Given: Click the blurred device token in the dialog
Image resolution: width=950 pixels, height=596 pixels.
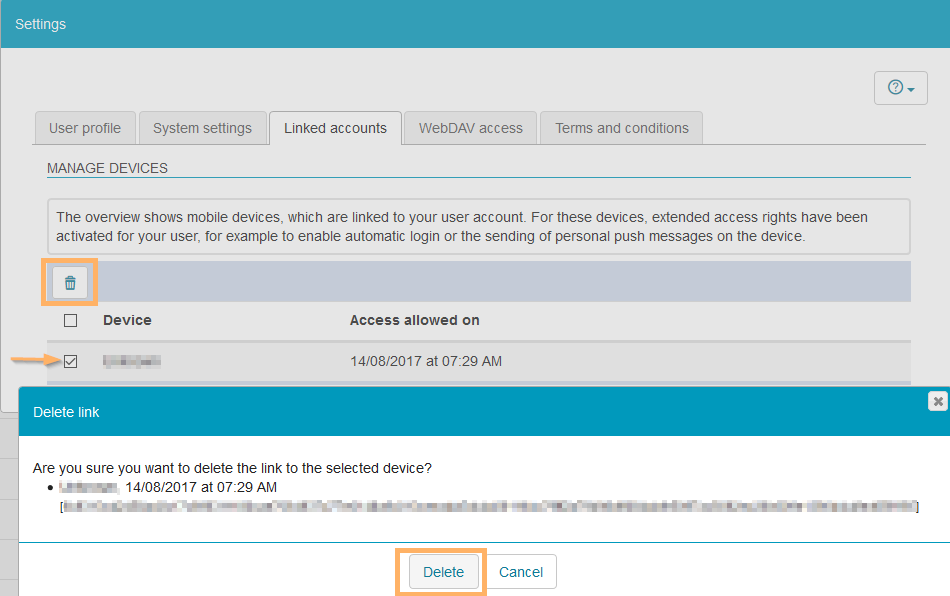Looking at the screenshot, I should (x=488, y=507).
